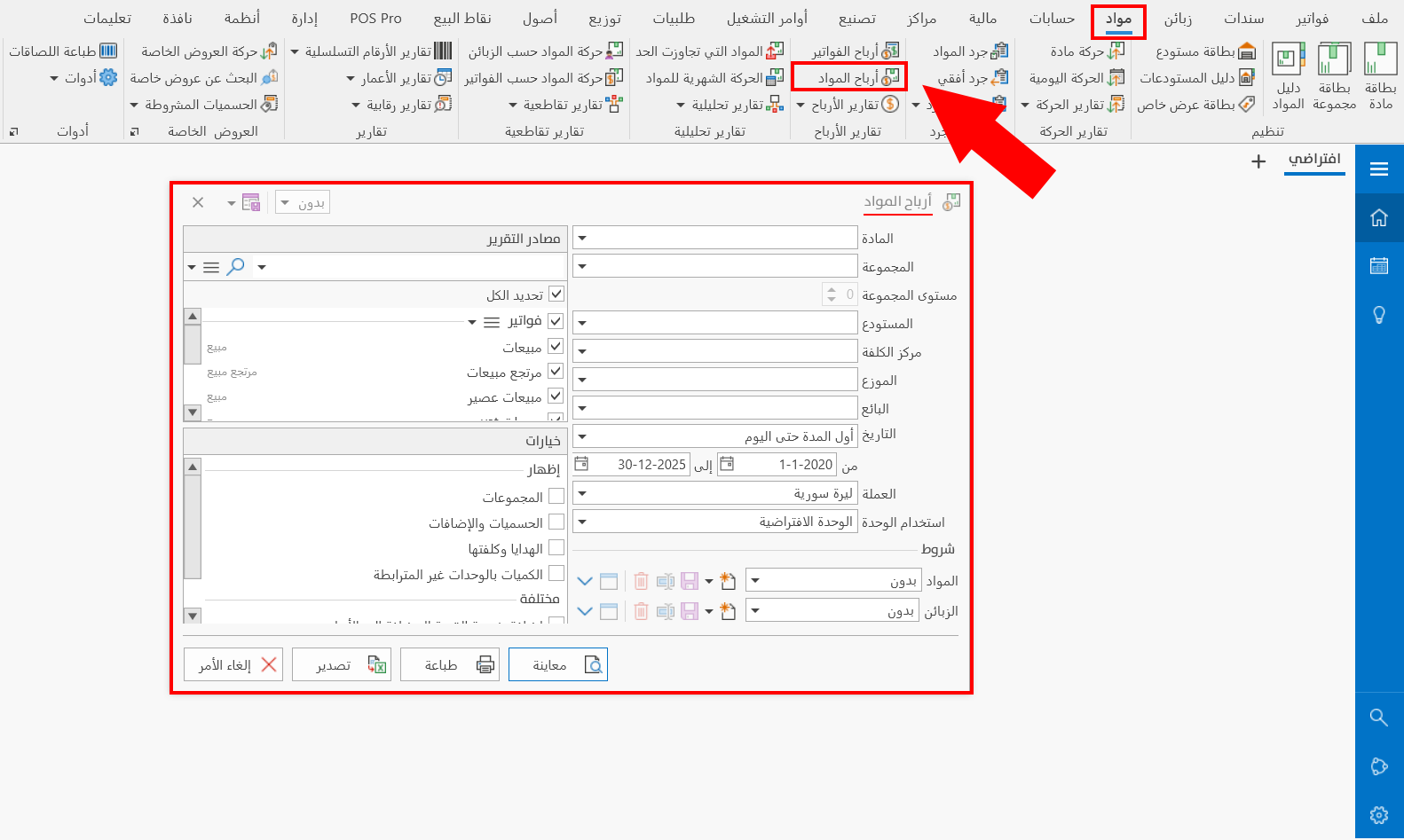Open مواد ribbon tab
This screenshot has height=840, width=1404.
pos(1118,19)
